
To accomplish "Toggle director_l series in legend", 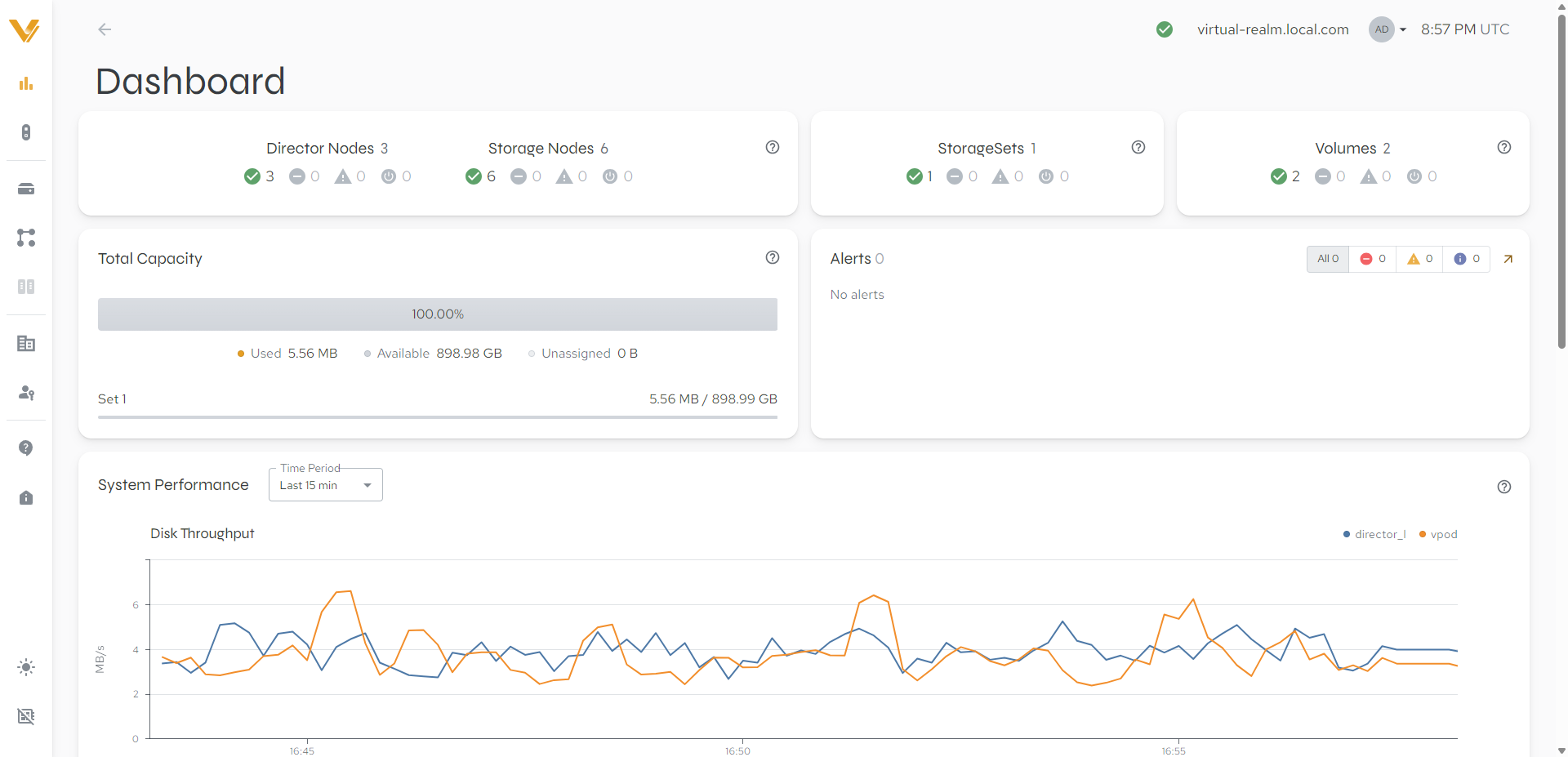I will [x=1374, y=534].
